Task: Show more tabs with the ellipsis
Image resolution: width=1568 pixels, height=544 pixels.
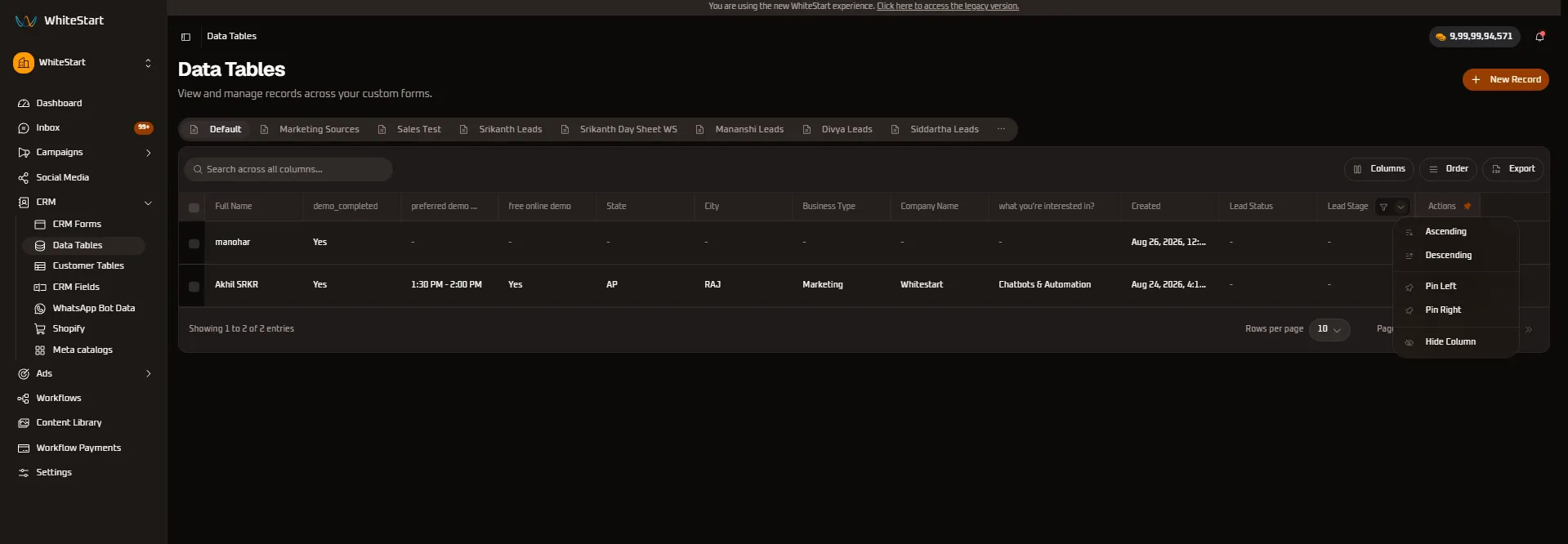Action: coord(1001,129)
